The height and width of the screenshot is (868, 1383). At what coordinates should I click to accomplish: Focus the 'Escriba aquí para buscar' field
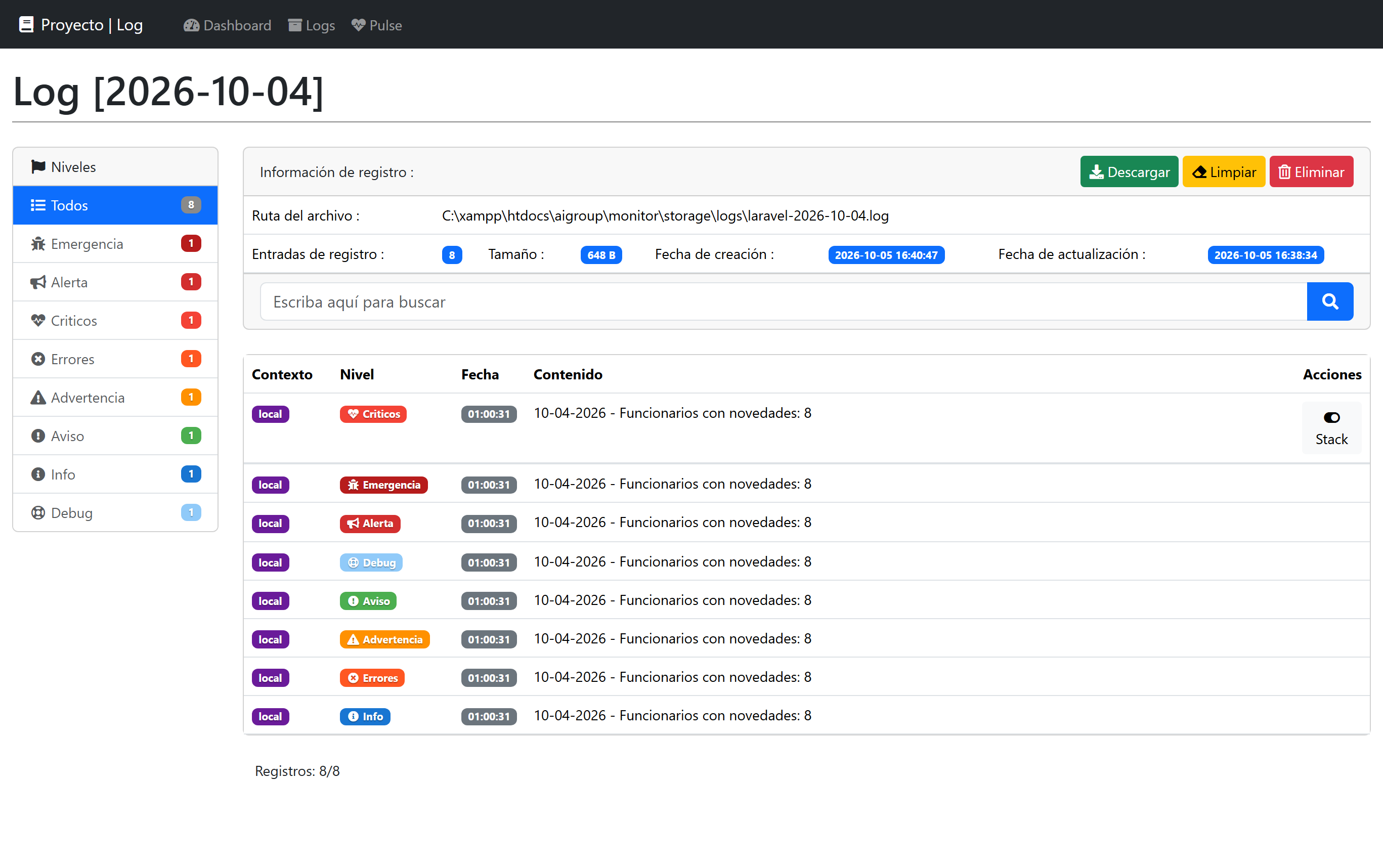[x=784, y=301]
